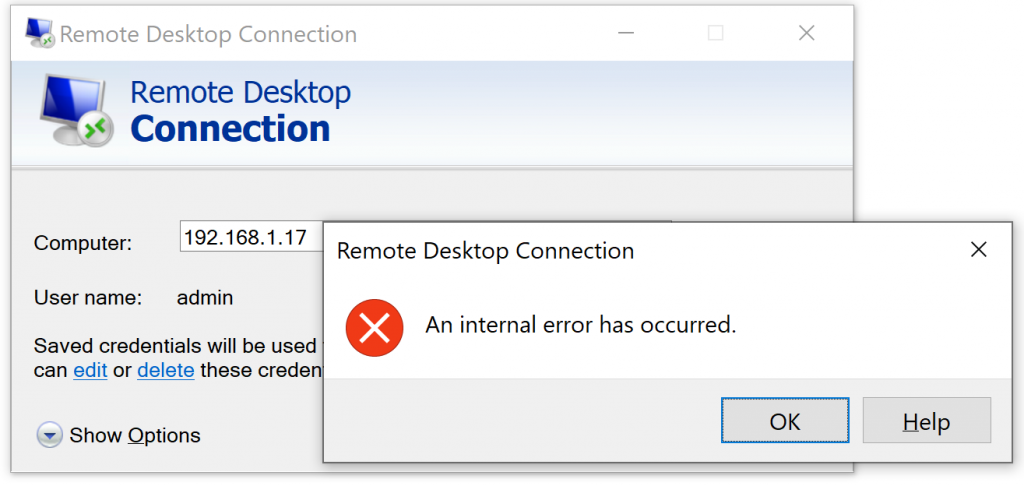Close the main Remote Desktop window
1024x486 pixels.
(807, 33)
